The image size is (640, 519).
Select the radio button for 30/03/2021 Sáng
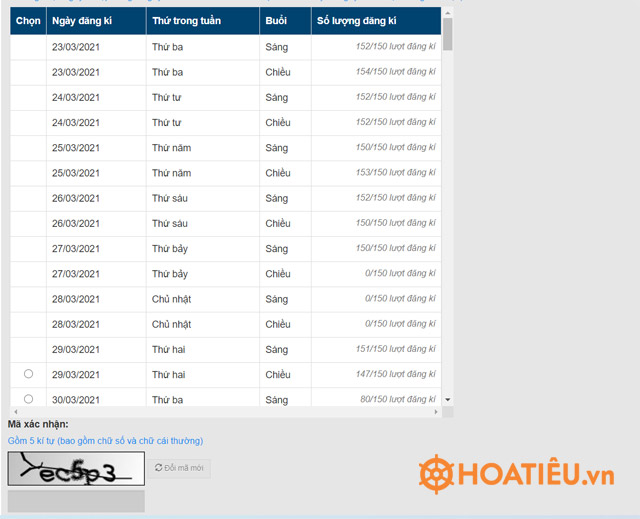[28, 399]
